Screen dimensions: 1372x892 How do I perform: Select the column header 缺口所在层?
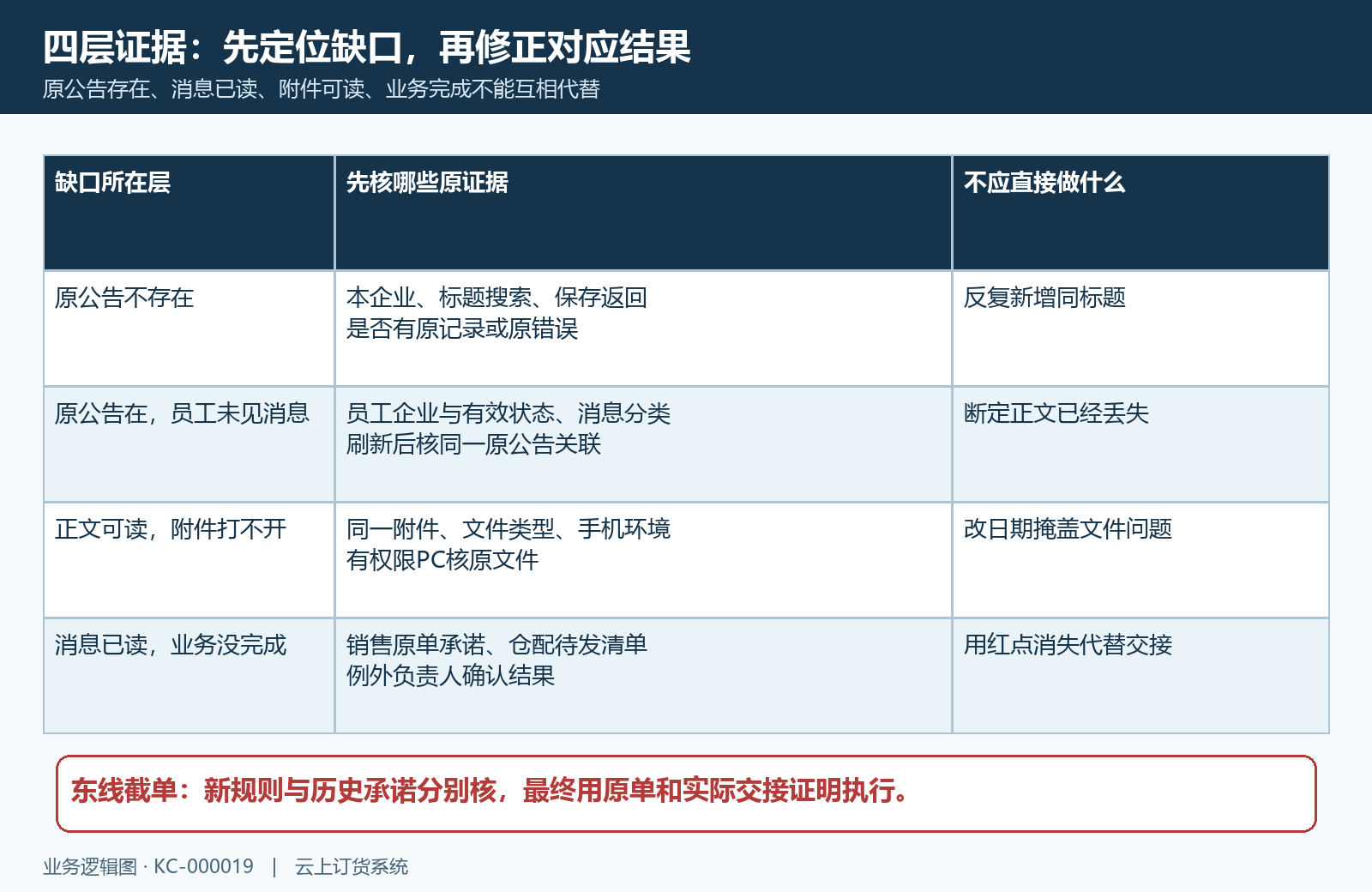point(190,213)
